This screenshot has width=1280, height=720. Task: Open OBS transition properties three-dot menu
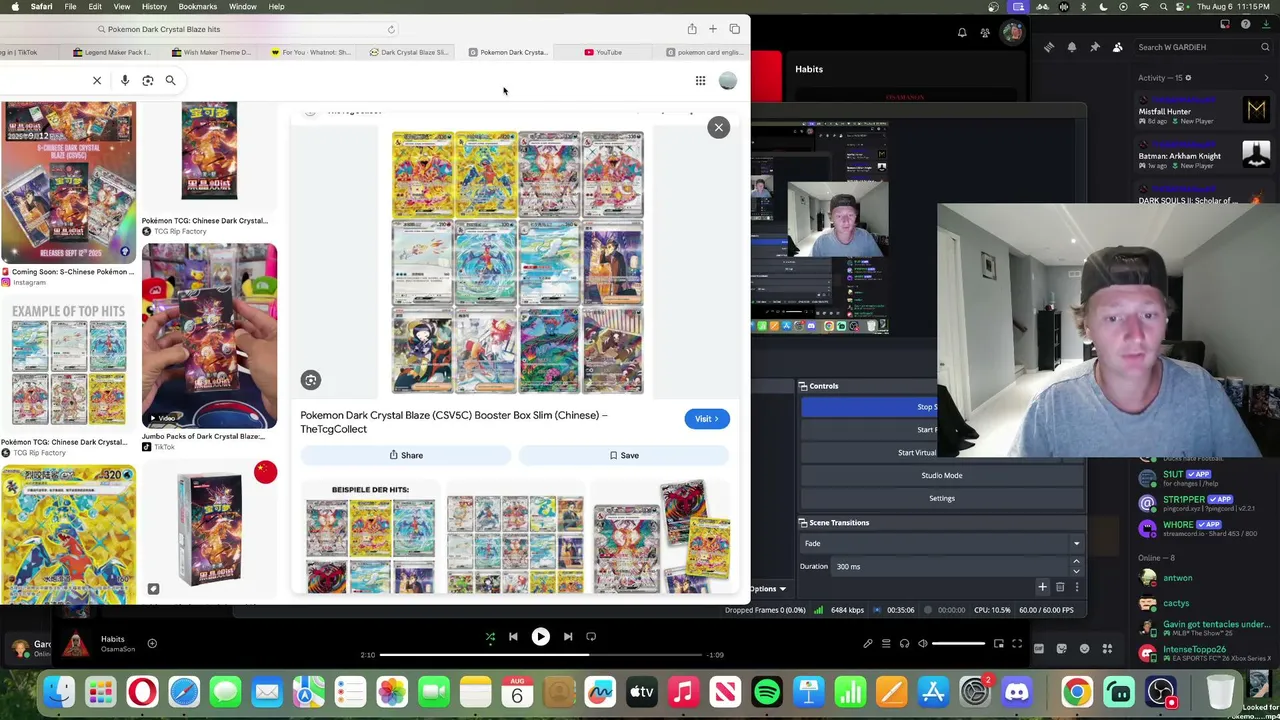pos(1077,587)
